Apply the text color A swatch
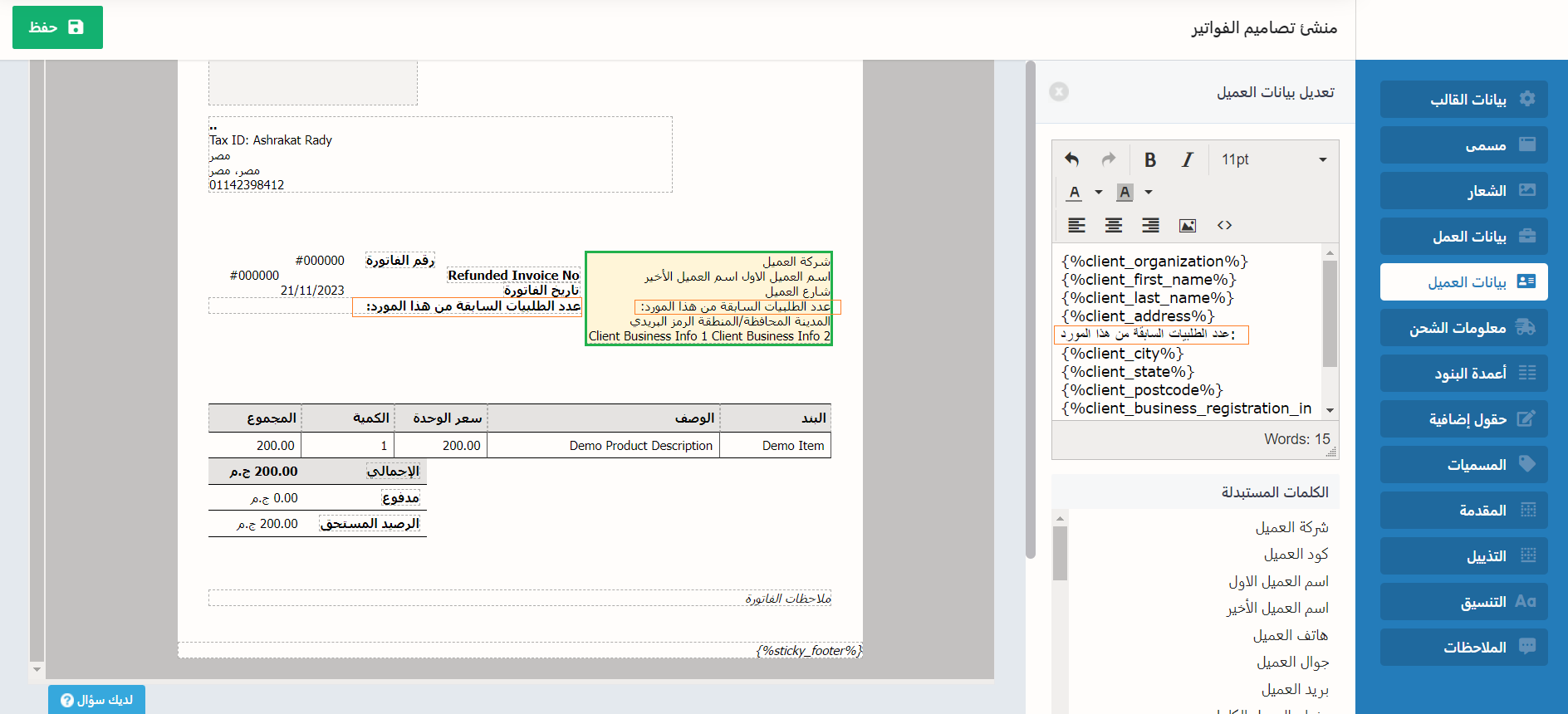The image size is (1568, 714). (1075, 192)
